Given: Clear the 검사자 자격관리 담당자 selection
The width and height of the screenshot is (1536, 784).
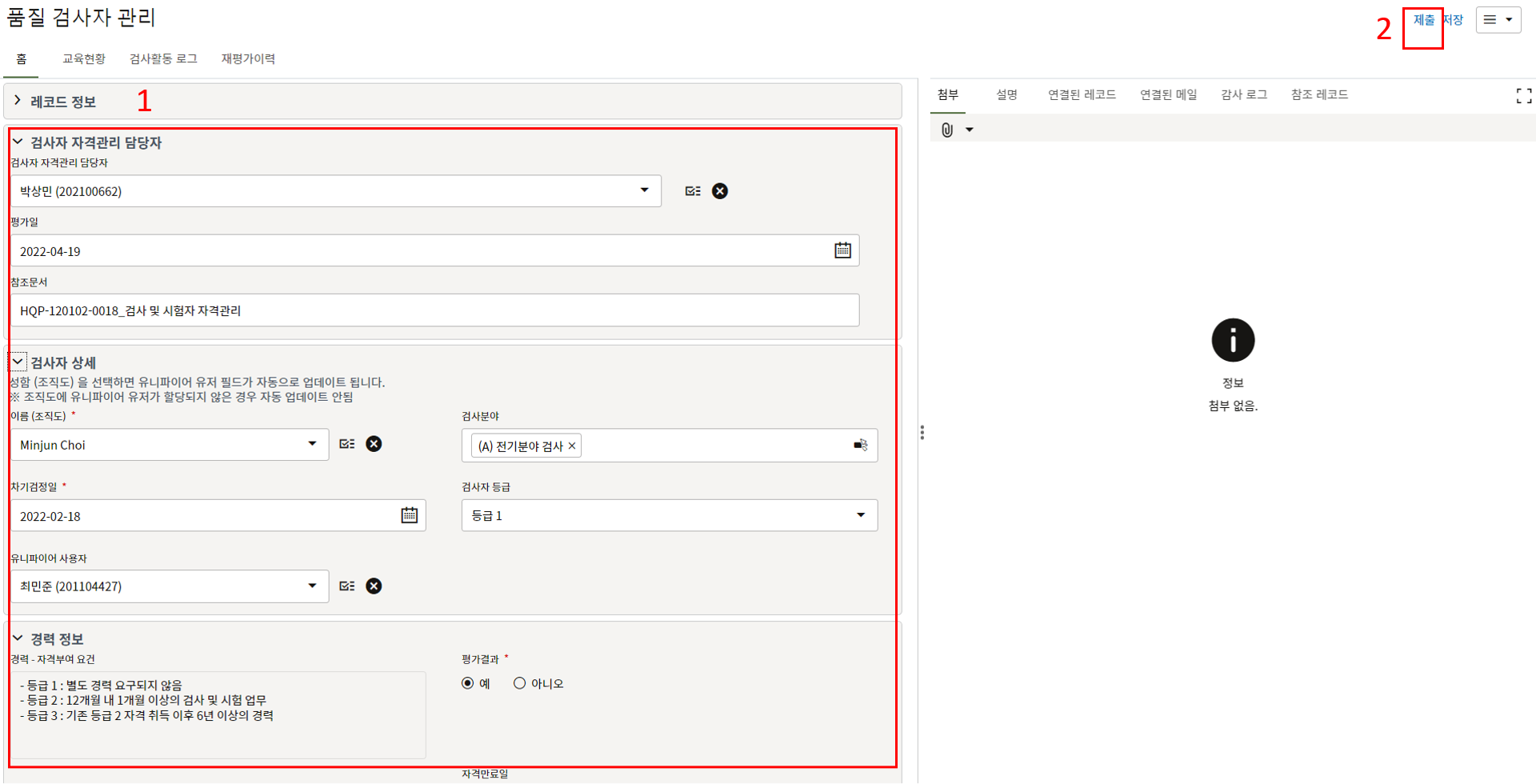Looking at the screenshot, I should (720, 191).
